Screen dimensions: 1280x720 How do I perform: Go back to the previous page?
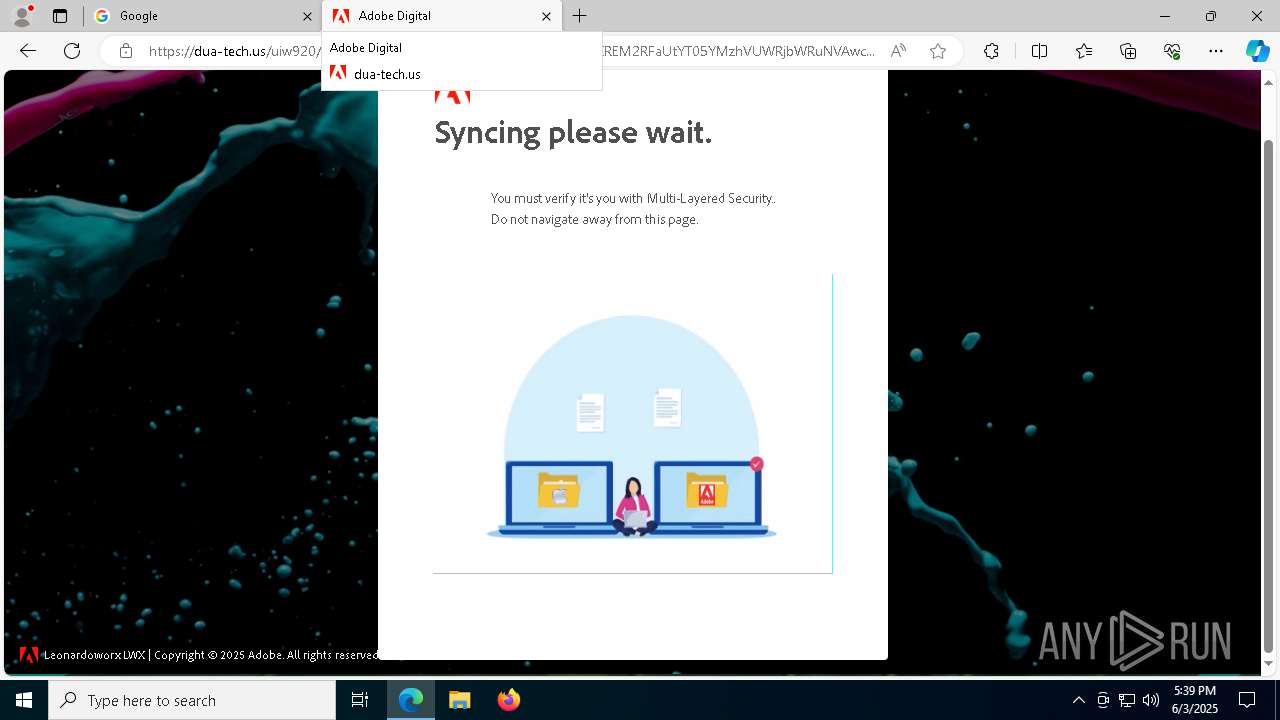pos(28,51)
